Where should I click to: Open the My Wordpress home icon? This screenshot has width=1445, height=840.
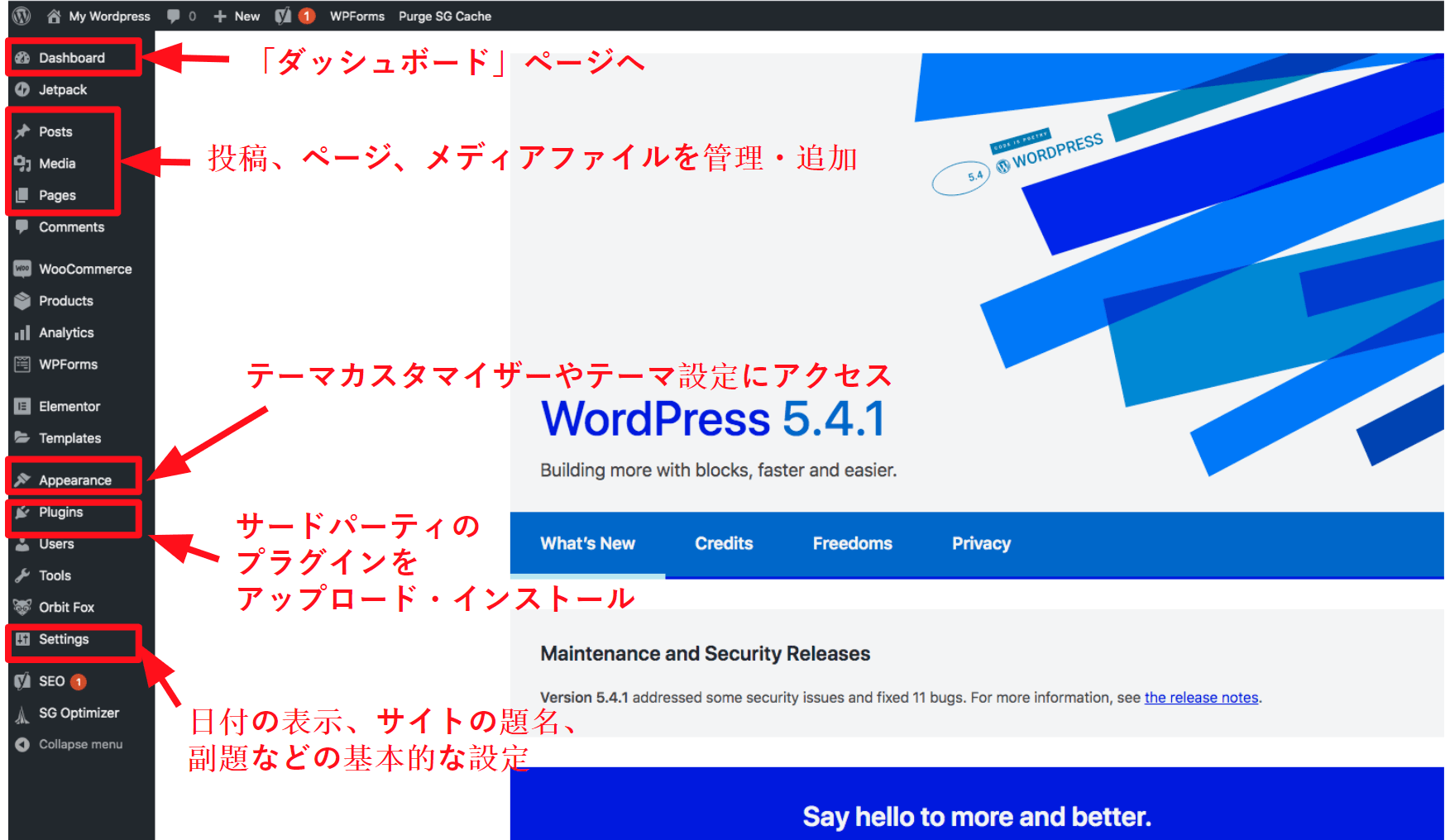[54, 16]
